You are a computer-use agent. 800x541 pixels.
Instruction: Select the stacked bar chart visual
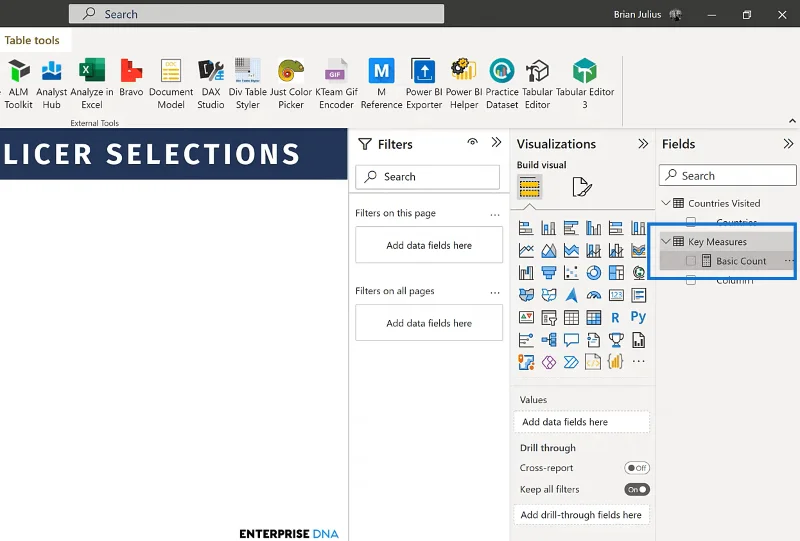[x=526, y=228]
